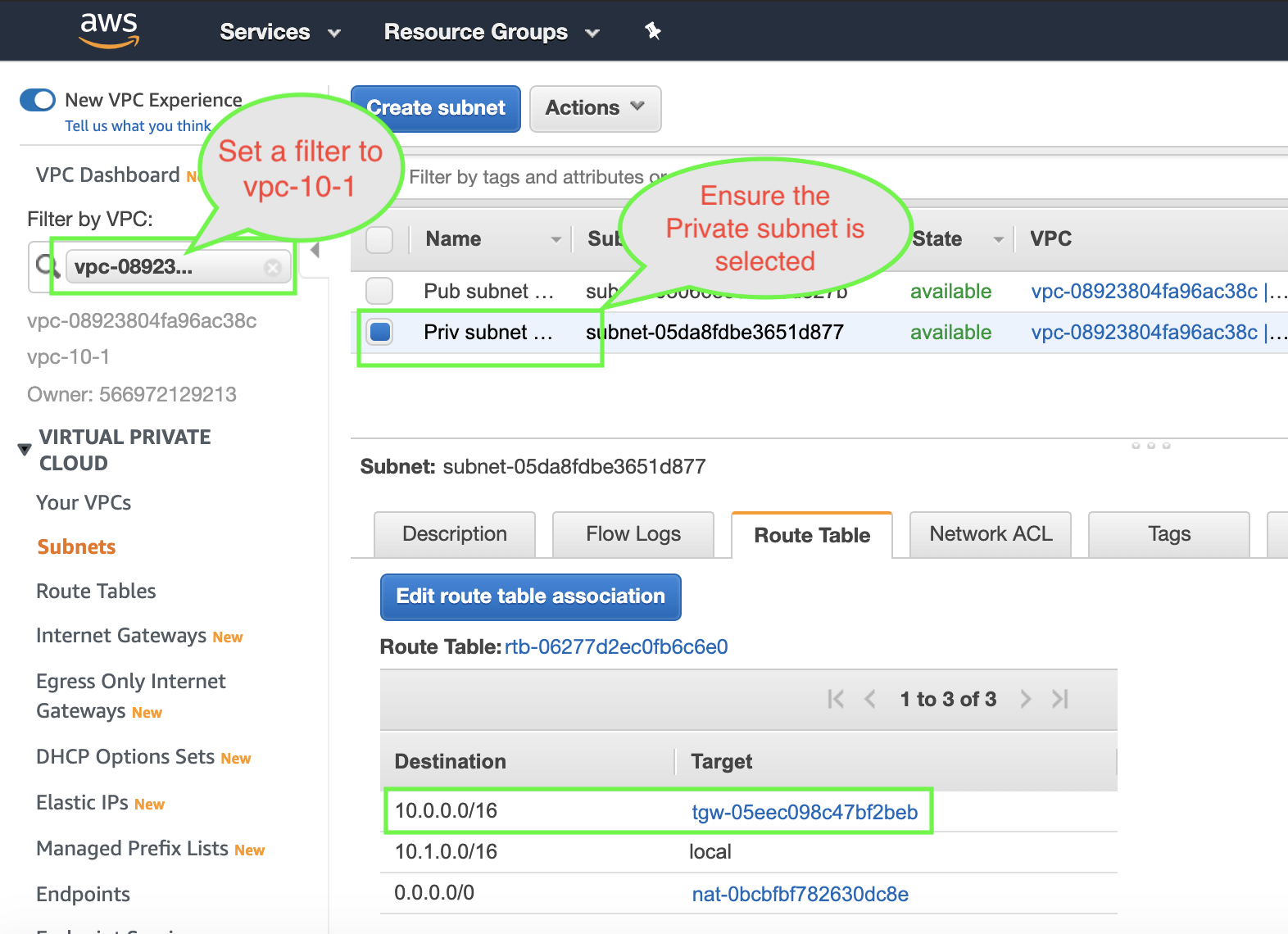Image resolution: width=1288 pixels, height=934 pixels.
Task: Clear the vpc-08923 filter with the x icon
Action: coord(273,267)
